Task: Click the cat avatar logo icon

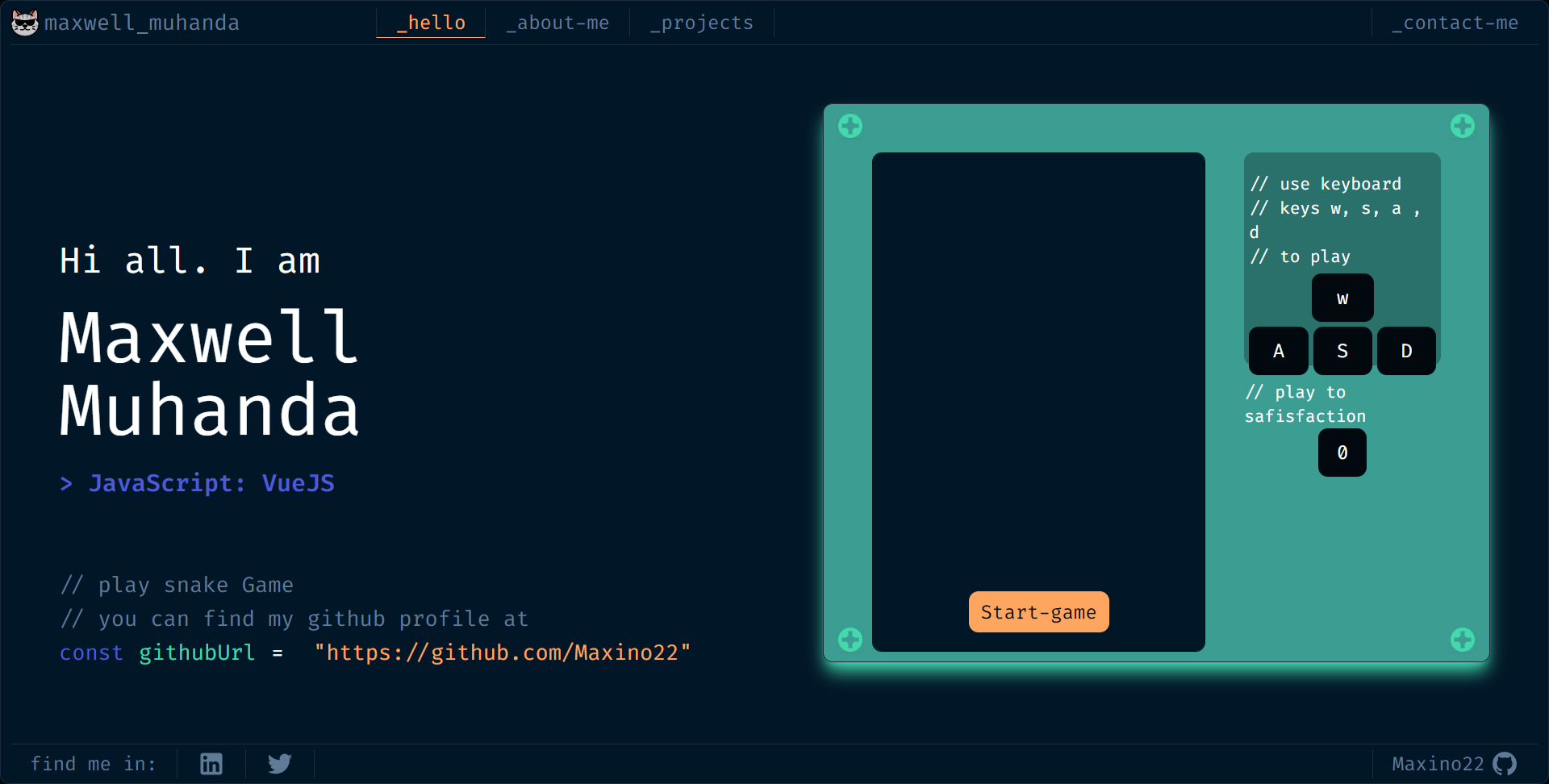Action: point(25,23)
